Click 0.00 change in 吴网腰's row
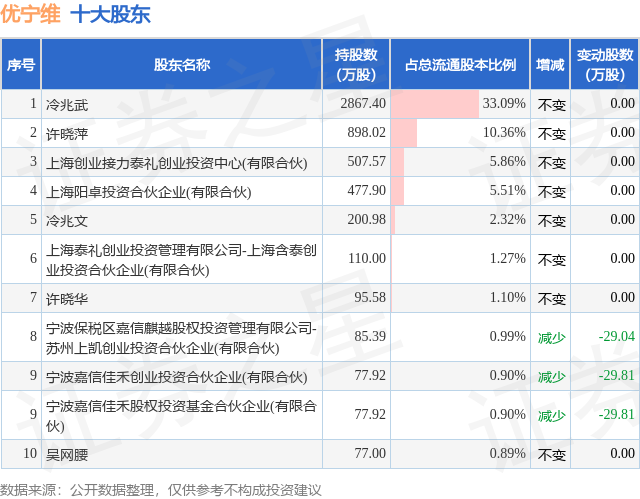Screen dimensions: 640x499 click(x=622, y=453)
